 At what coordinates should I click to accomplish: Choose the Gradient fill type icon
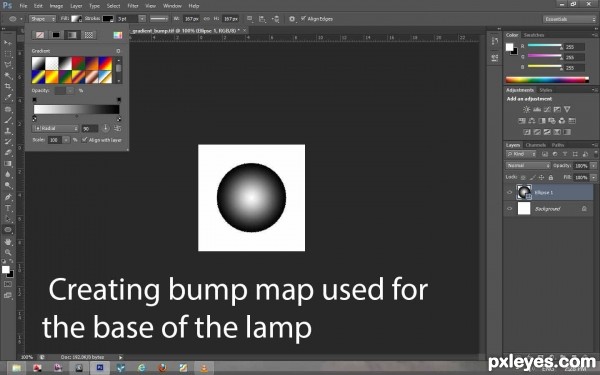(72, 35)
